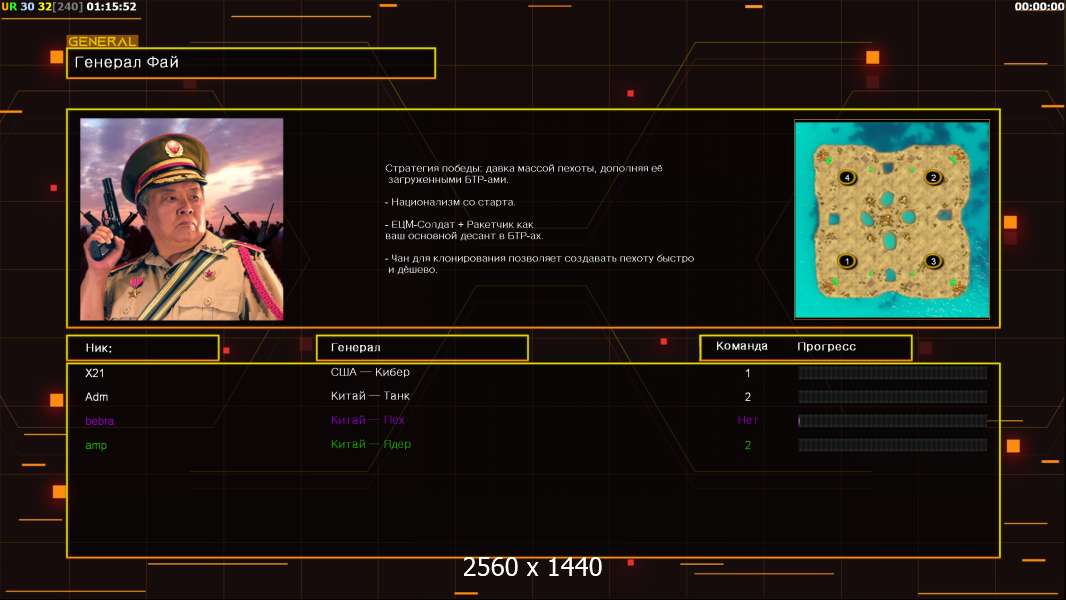
Task: Click bebra's loading progress bar
Action: (892, 421)
